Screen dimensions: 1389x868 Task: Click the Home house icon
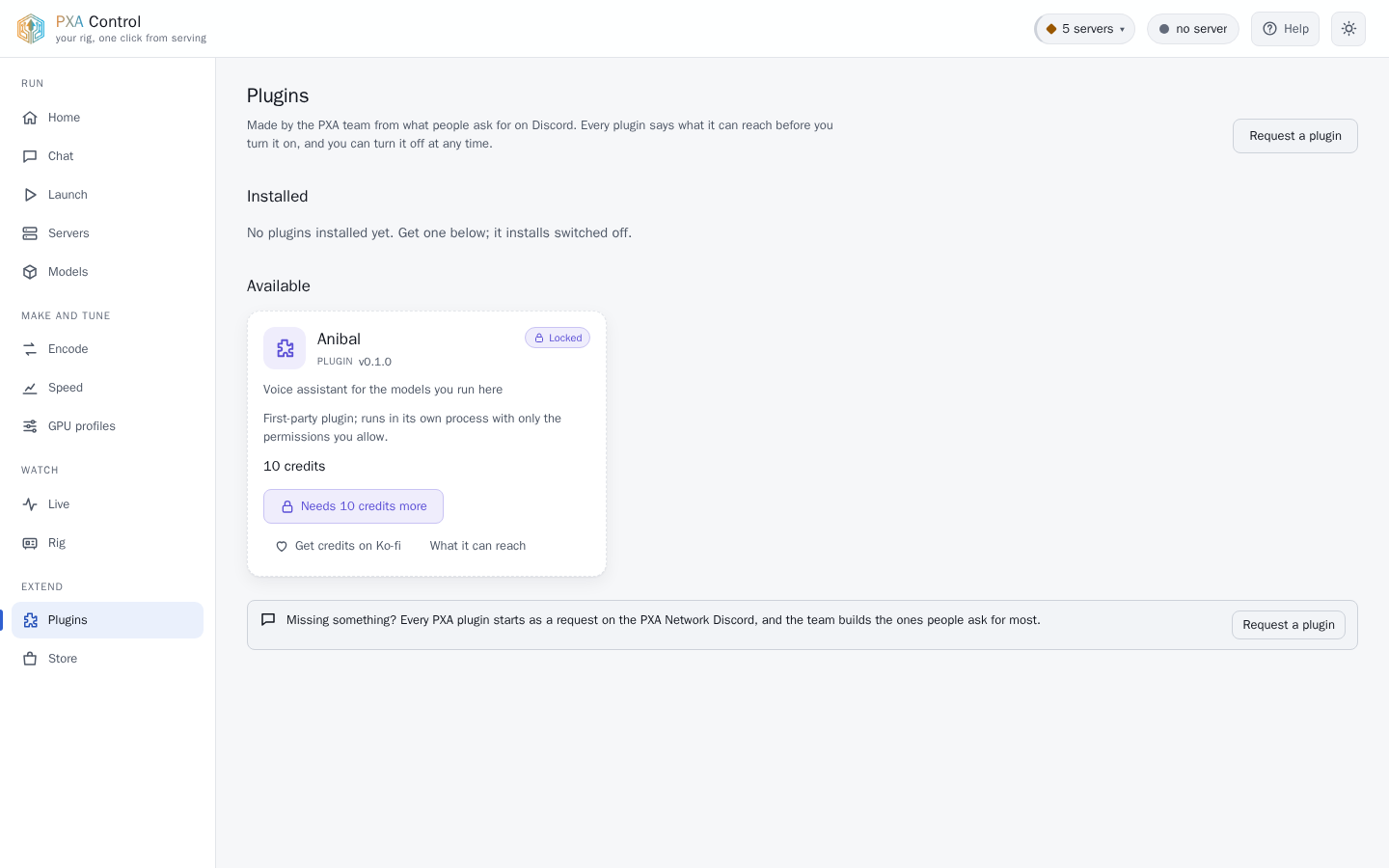pyautogui.click(x=30, y=118)
